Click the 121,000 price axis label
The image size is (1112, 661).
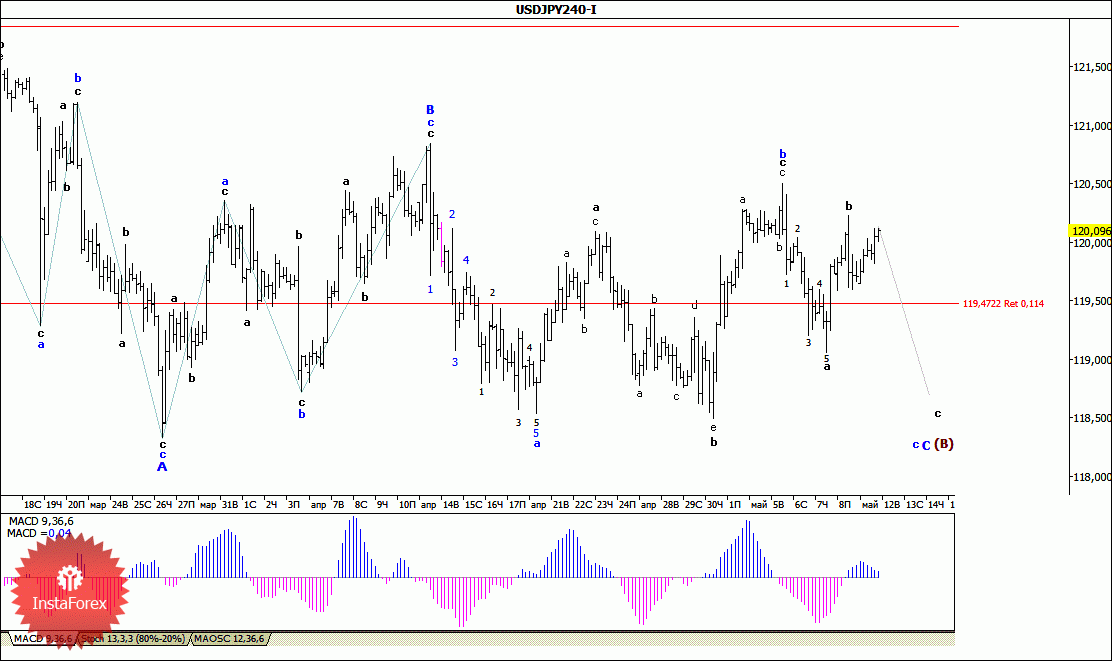(x=1092, y=126)
